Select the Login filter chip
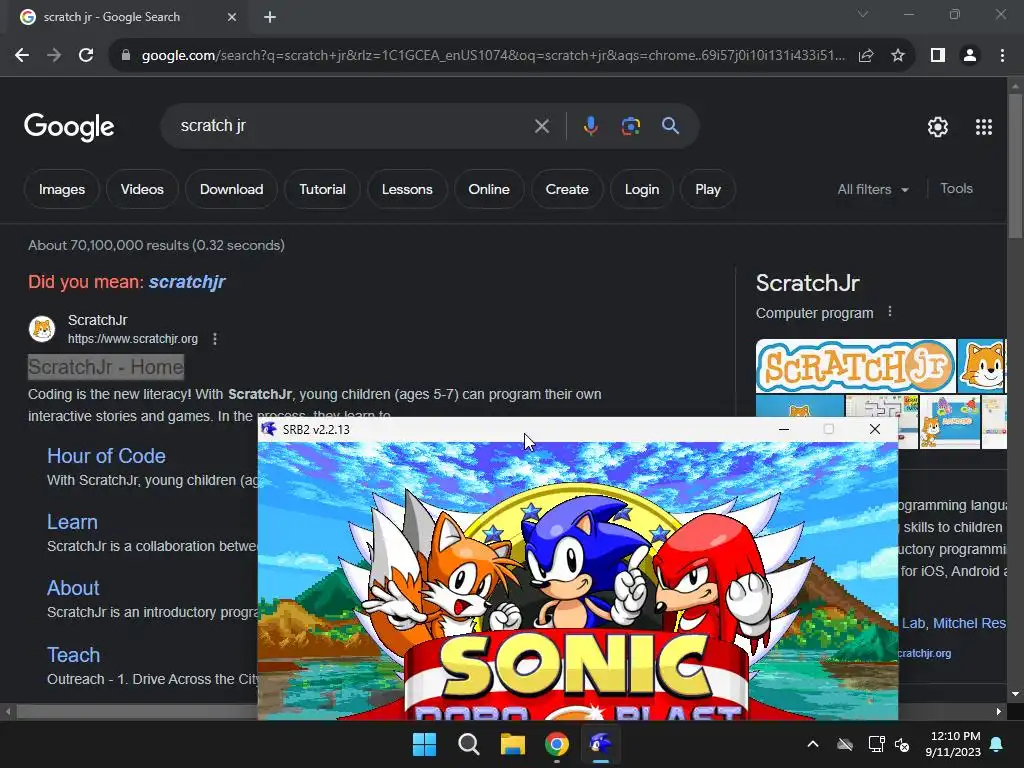Screen dimensions: 1024x768 click(641, 189)
